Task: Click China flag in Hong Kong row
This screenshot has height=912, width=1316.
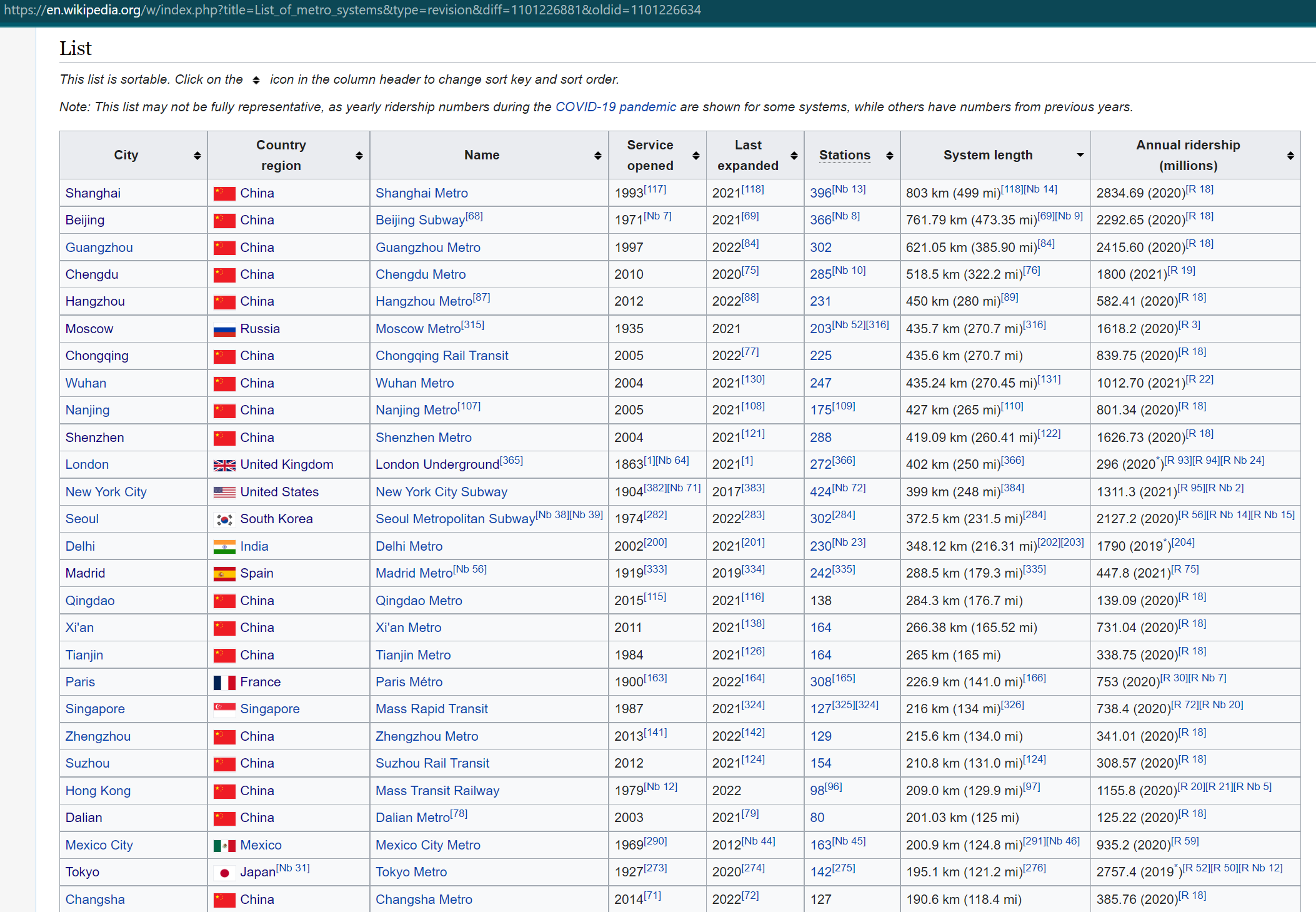Action: (224, 791)
